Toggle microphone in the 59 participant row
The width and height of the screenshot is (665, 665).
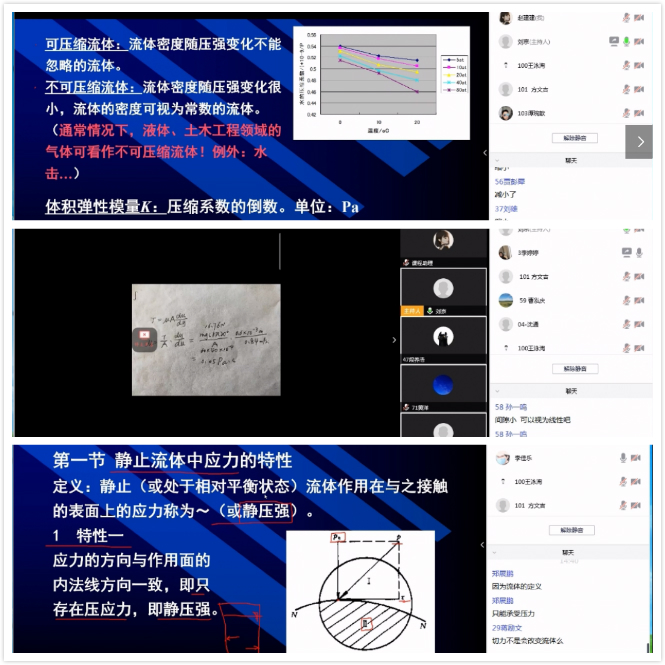(626, 300)
